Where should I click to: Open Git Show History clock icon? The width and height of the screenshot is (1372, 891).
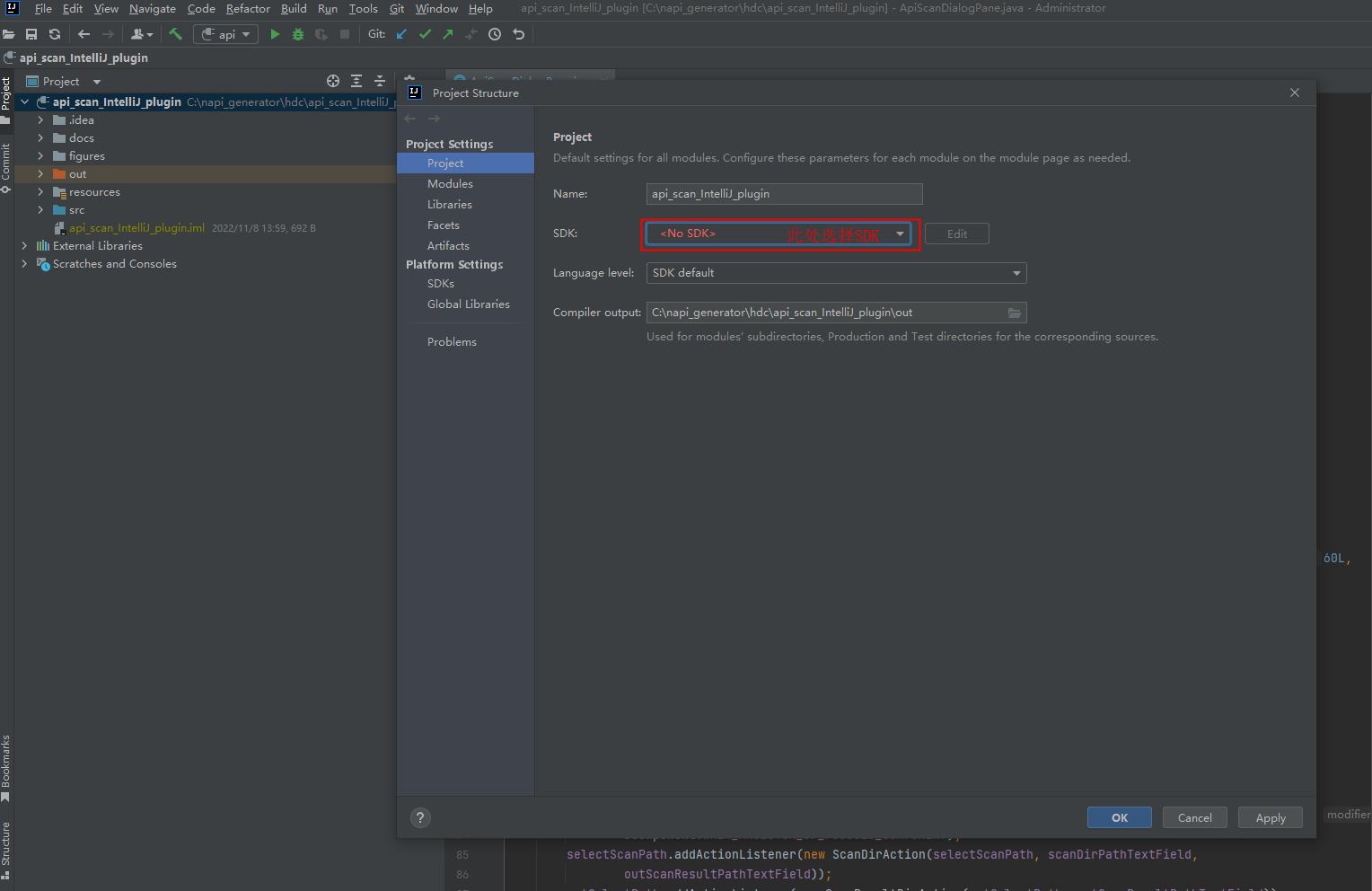coord(495,34)
